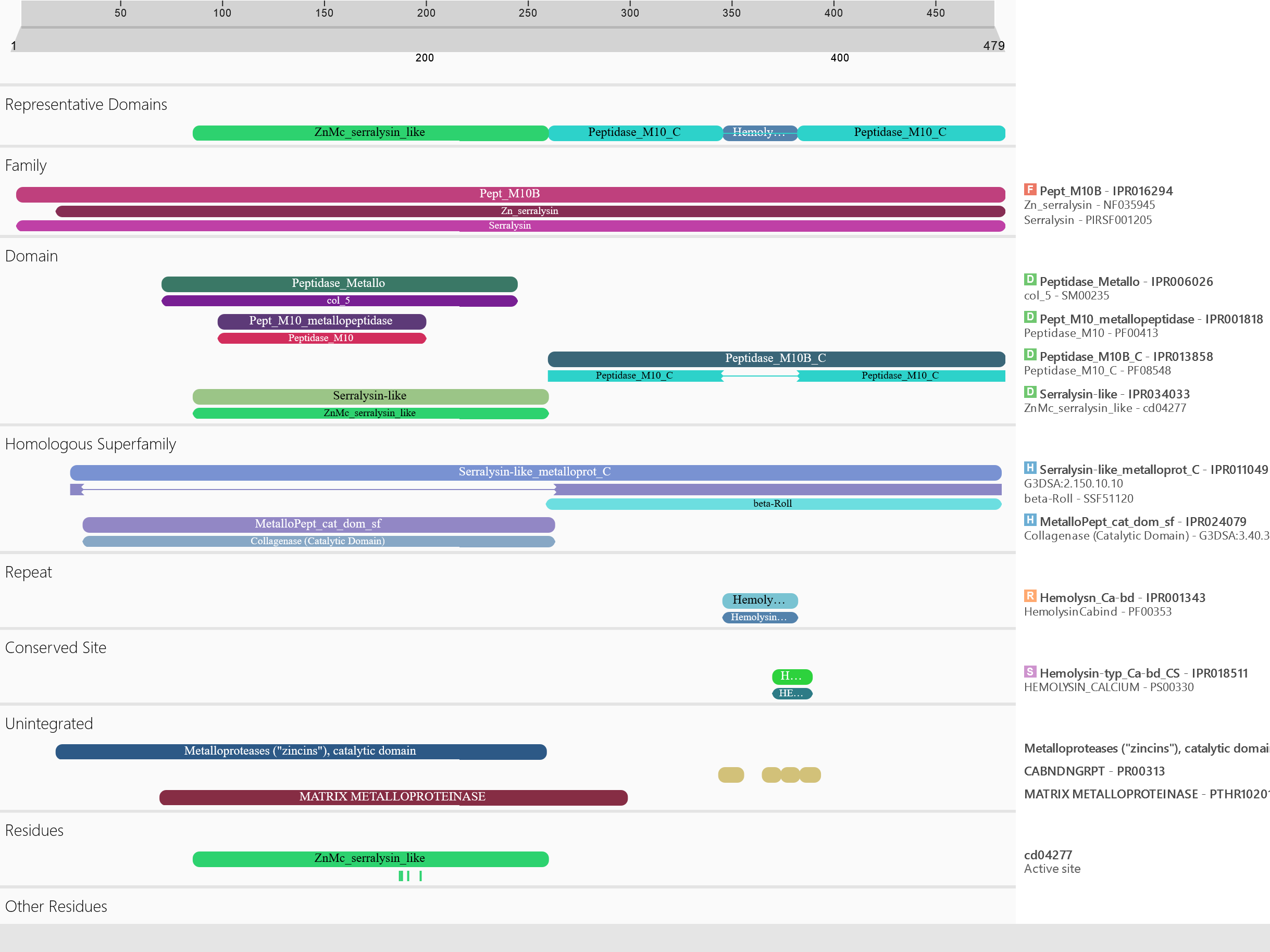Click the ZnMc_serralysin_like bar in Residues

pyautogui.click(x=370, y=858)
